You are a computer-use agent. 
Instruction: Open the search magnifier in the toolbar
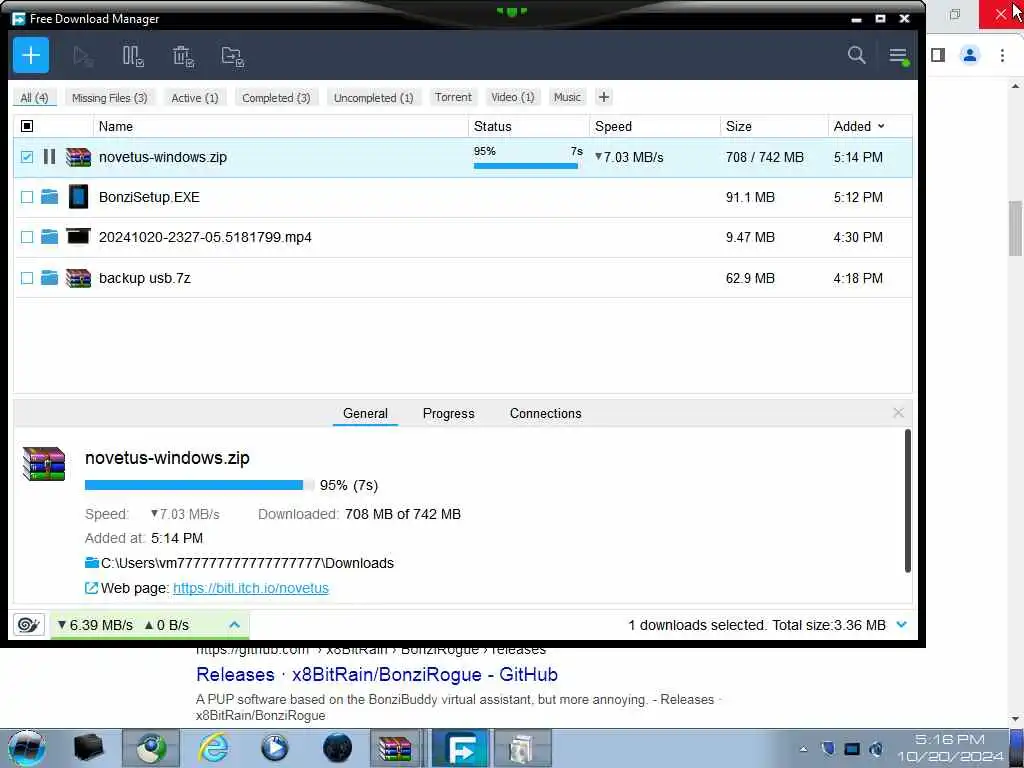856,55
